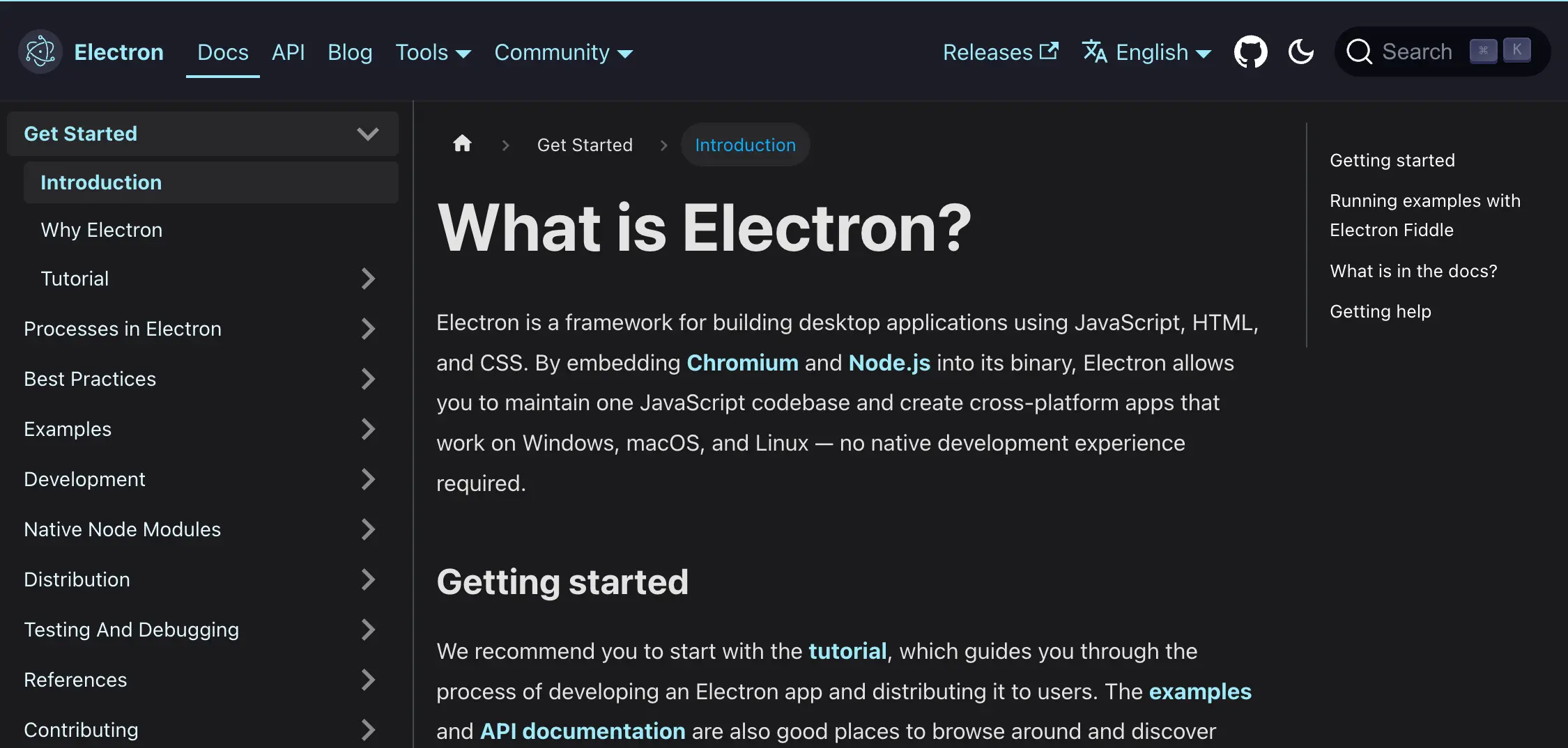The width and height of the screenshot is (1568, 748).
Task: Open the Releases link
Action: tap(1001, 52)
